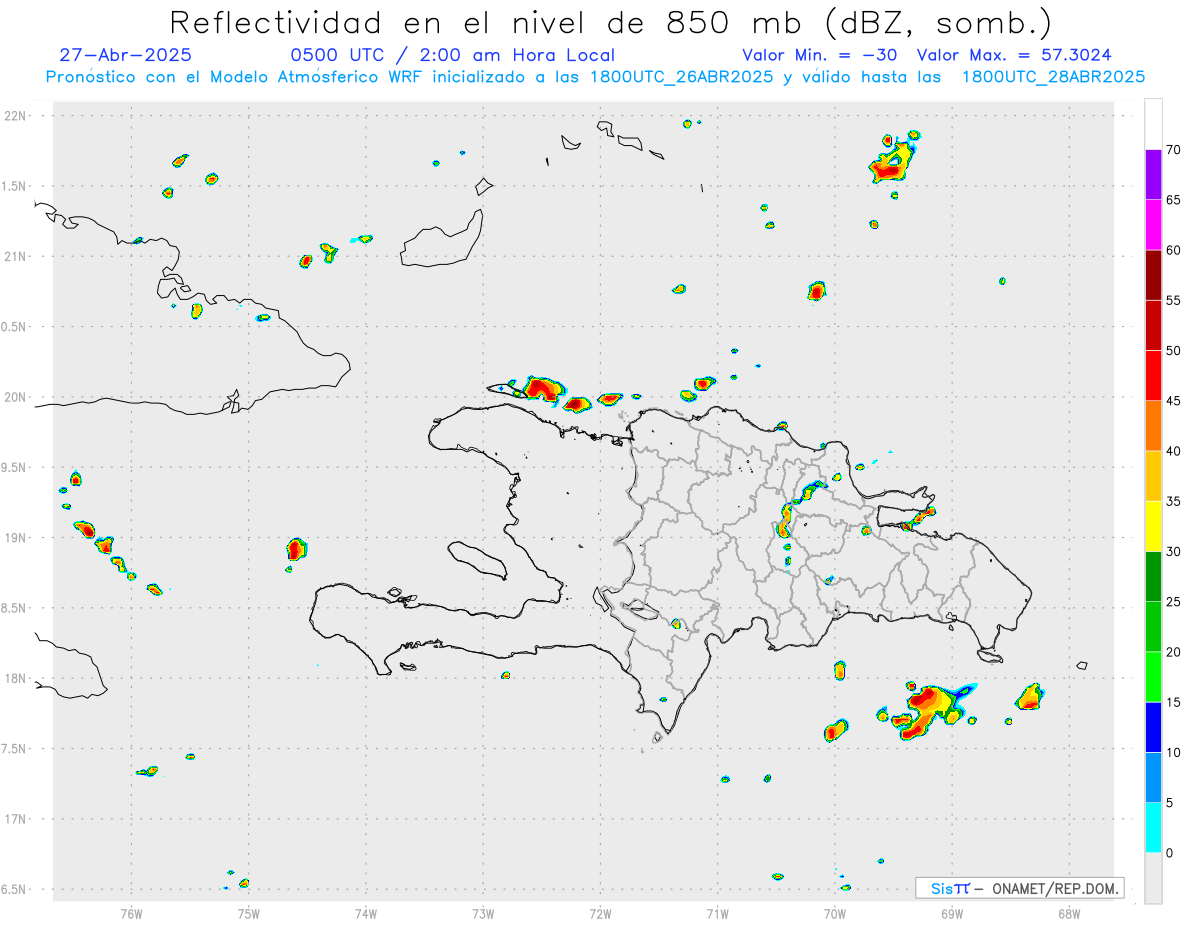
Task: Click the '74W' longitude label
Action: tap(366, 913)
